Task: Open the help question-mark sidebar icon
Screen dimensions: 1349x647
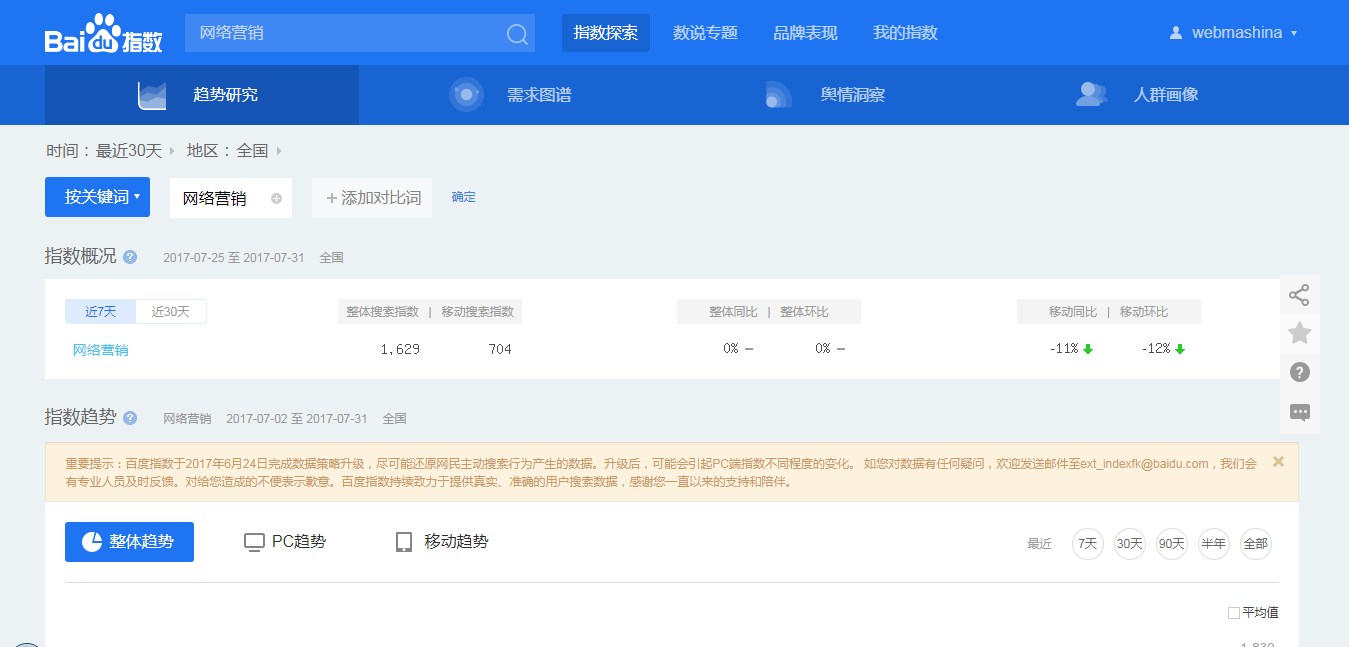Action: [x=1299, y=372]
